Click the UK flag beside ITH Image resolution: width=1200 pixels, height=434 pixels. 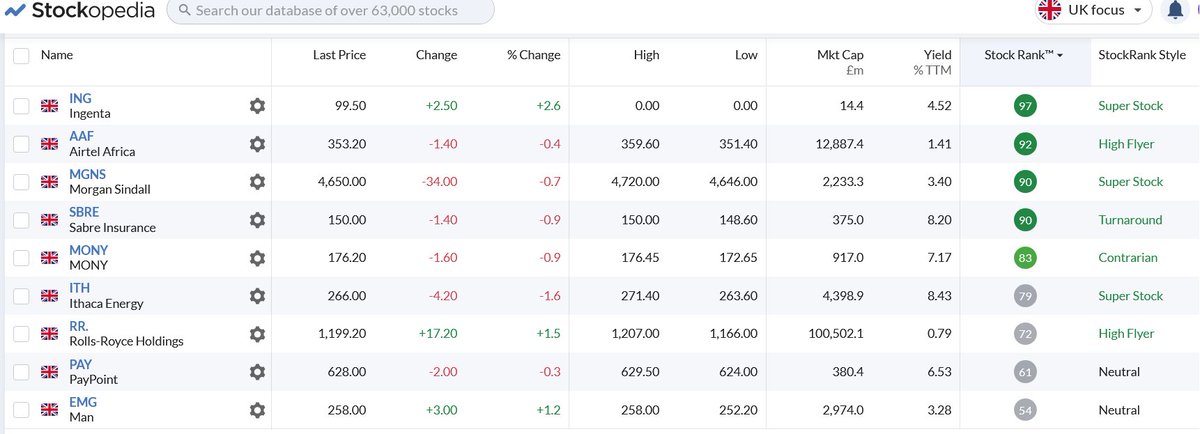tap(49, 296)
